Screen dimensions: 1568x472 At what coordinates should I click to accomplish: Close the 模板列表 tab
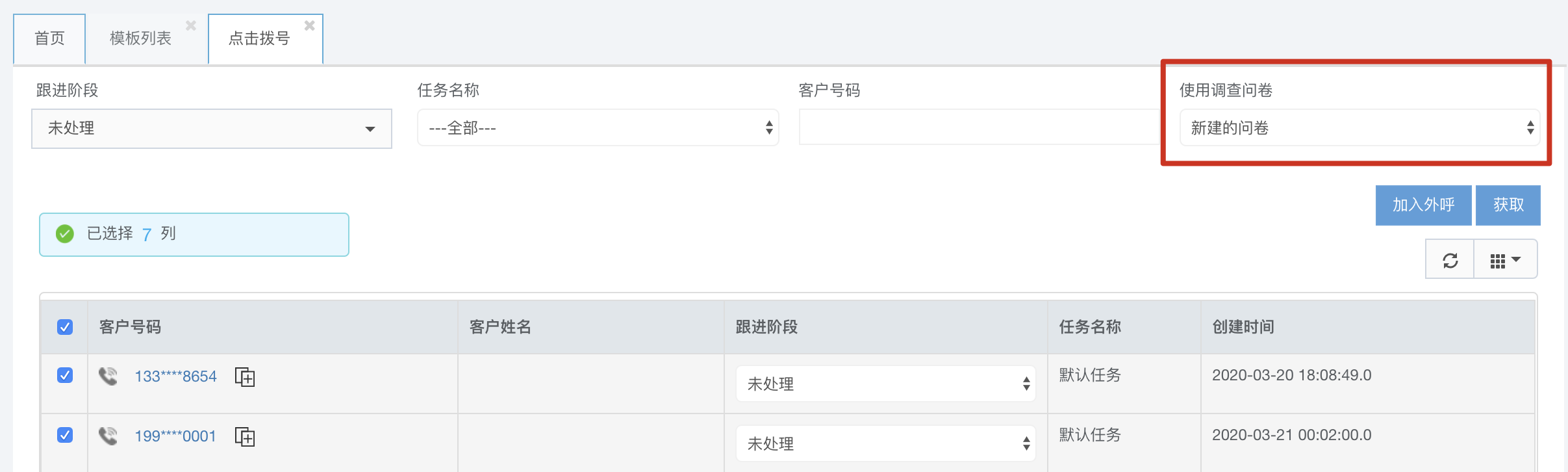click(191, 26)
